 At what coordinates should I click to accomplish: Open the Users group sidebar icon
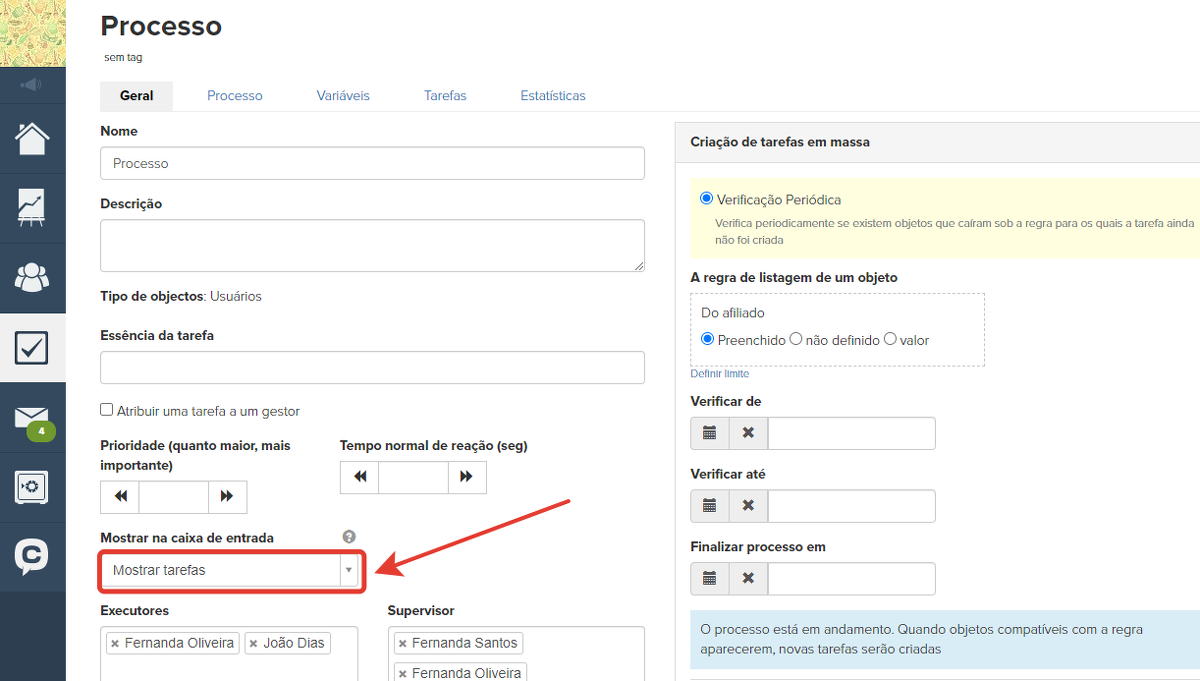pyautogui.click(x=32, y=277)
